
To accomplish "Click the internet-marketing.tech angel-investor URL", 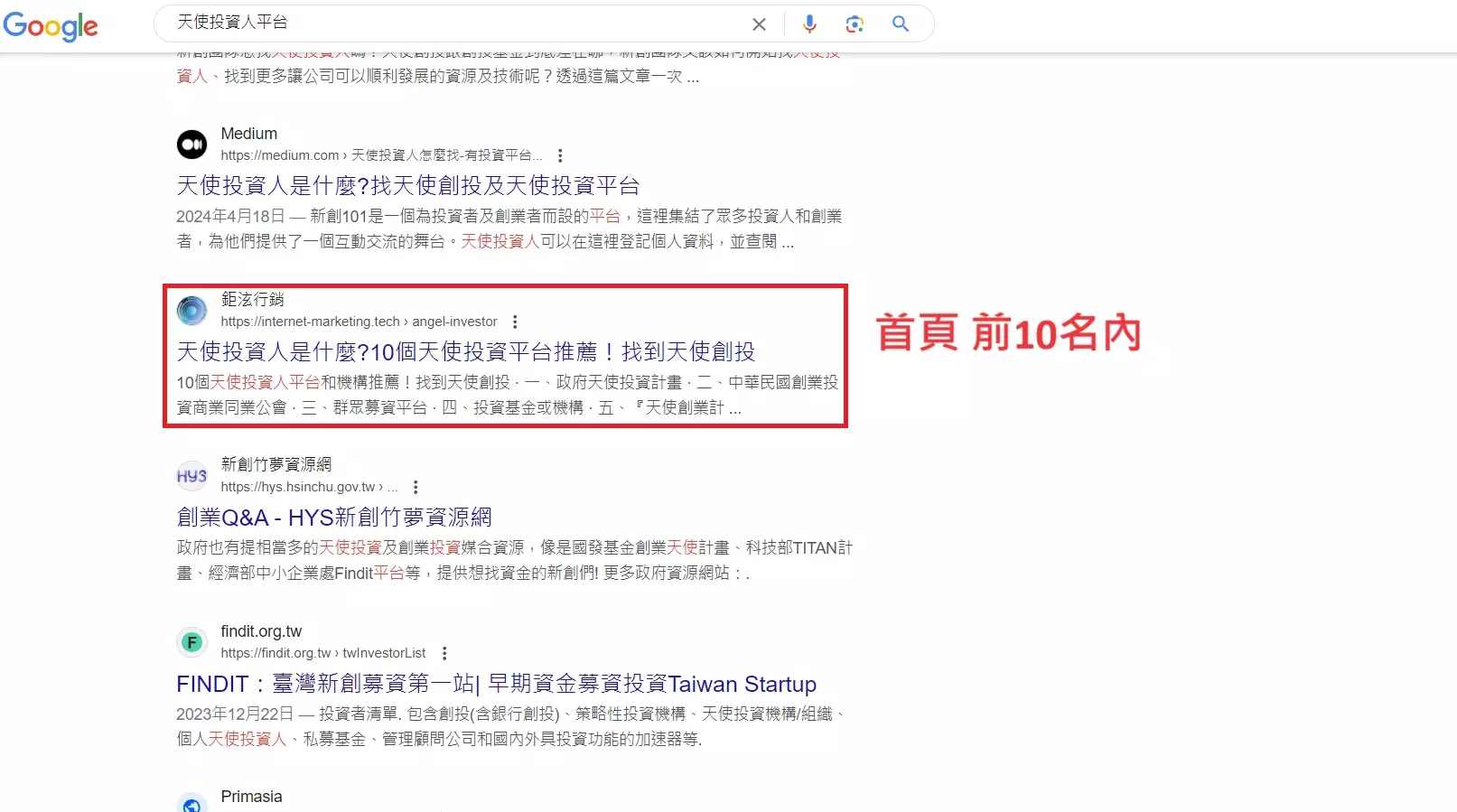I will 360,322.
